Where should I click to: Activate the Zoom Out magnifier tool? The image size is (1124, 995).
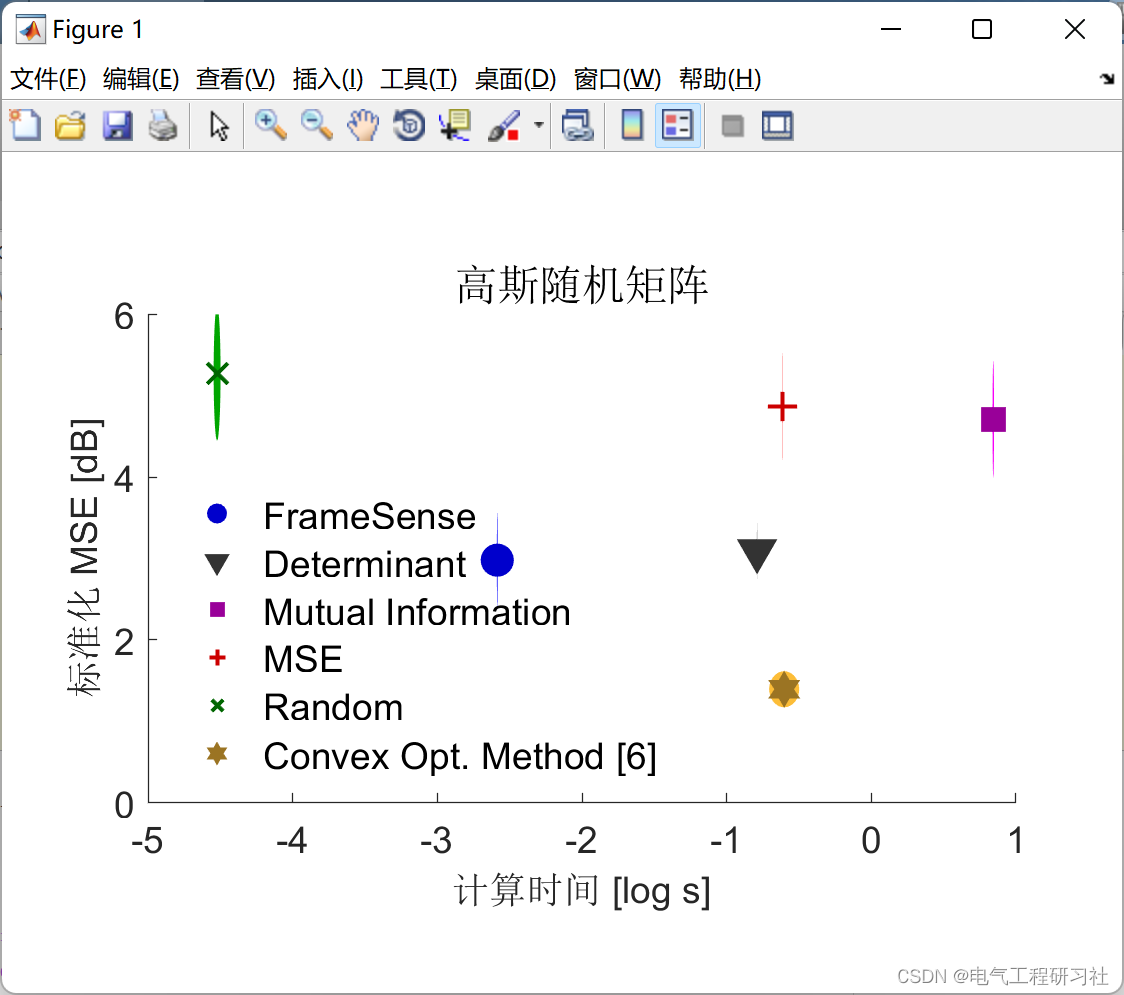pyautogui.click(x=316, y=125)
